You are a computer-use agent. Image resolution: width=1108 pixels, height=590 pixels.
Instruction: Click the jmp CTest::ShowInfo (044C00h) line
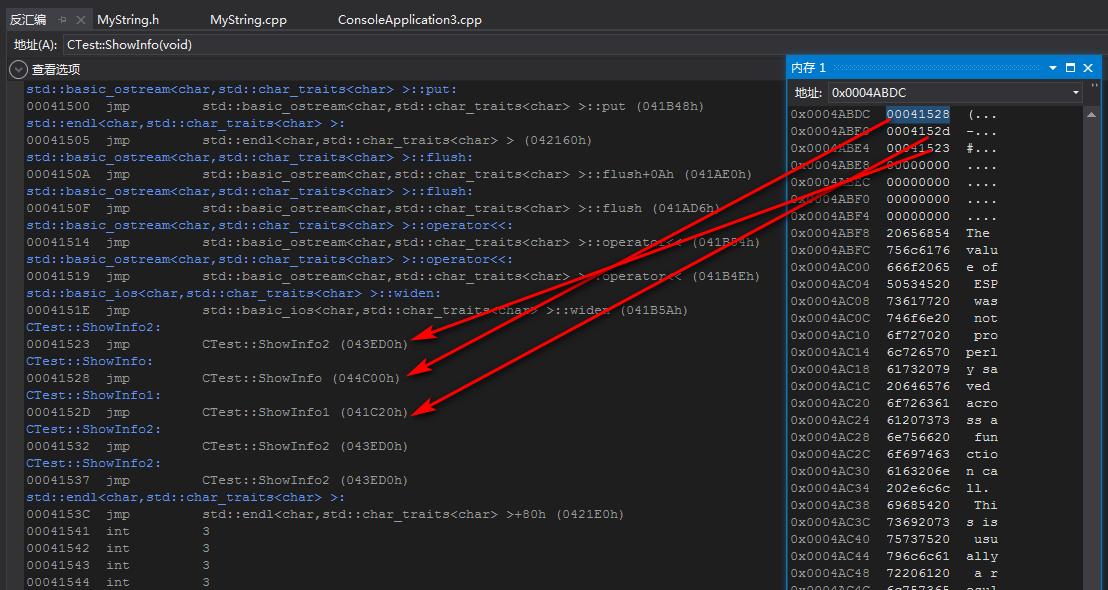300,378
